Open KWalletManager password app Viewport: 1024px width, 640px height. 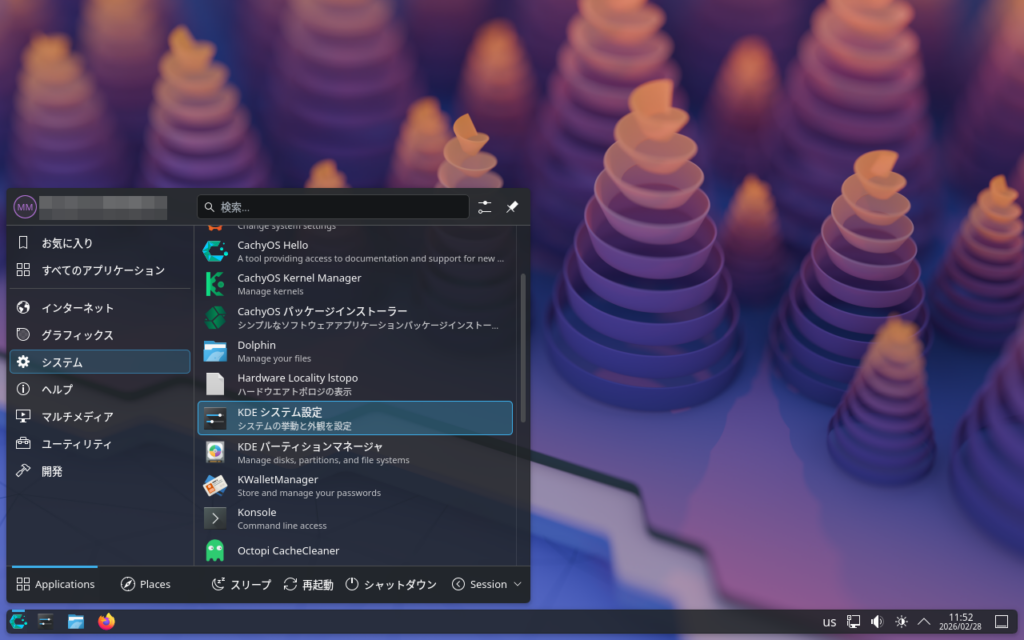tap(355, 485)
